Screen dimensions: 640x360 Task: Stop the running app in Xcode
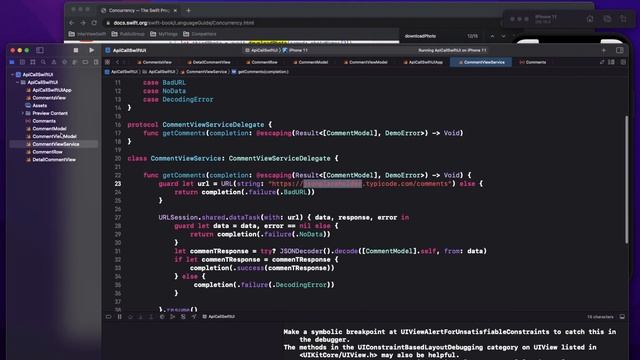pyautogui.click(x=76, y=50)
